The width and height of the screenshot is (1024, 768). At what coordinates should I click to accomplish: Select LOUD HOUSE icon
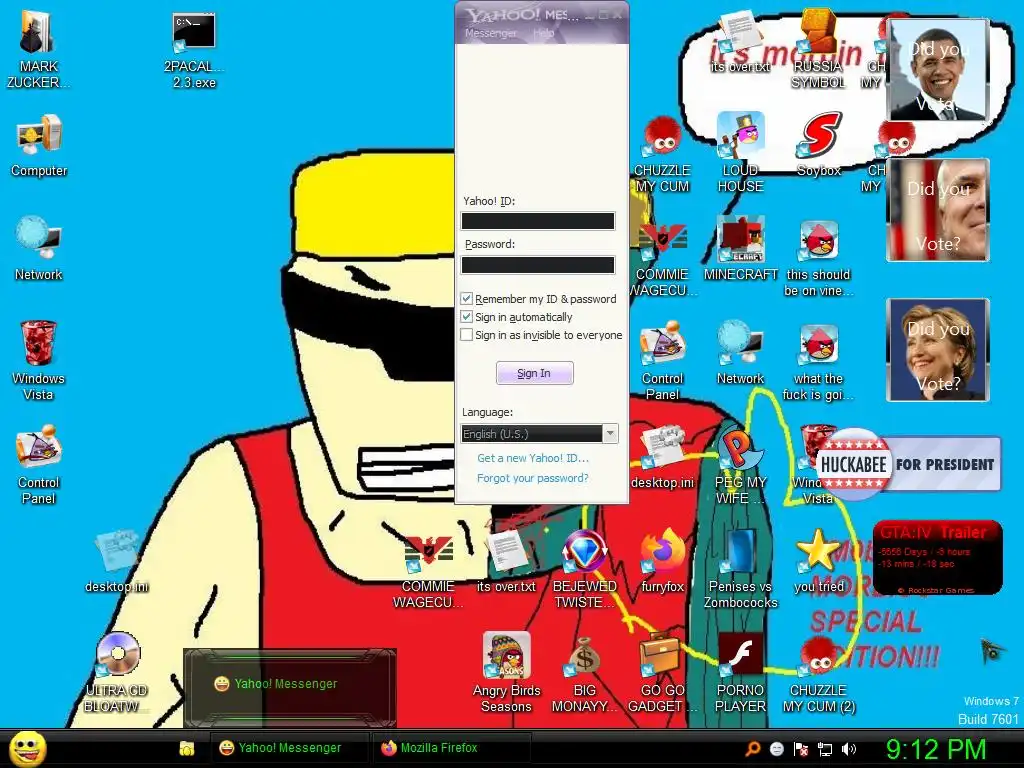(x=740, y=152)
